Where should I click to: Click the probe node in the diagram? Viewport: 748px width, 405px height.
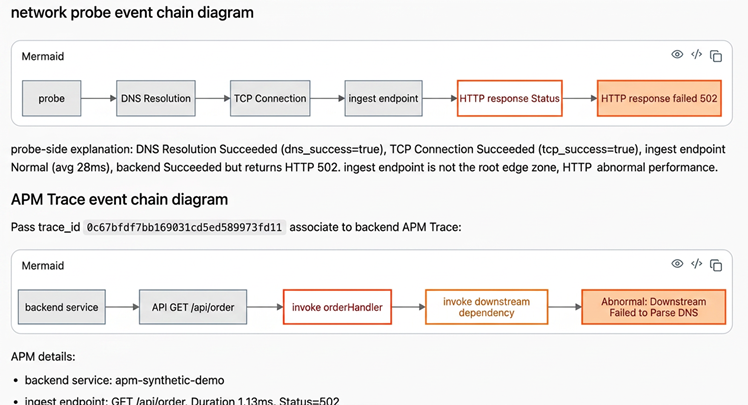52,98
